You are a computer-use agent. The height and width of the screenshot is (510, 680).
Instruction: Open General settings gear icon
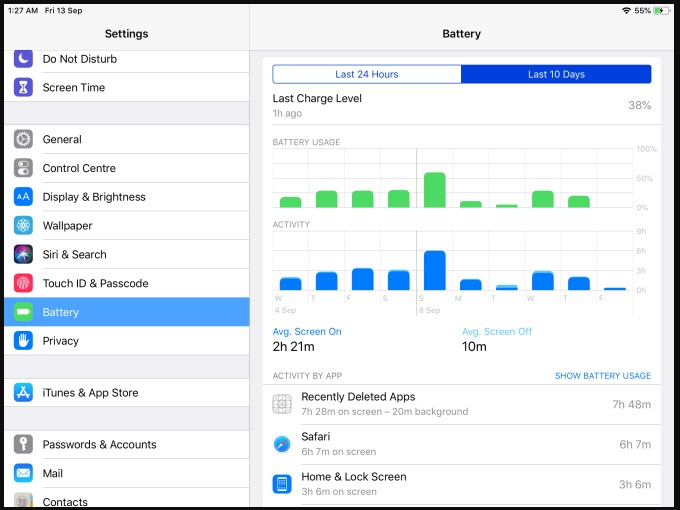[x=24, y=140]
